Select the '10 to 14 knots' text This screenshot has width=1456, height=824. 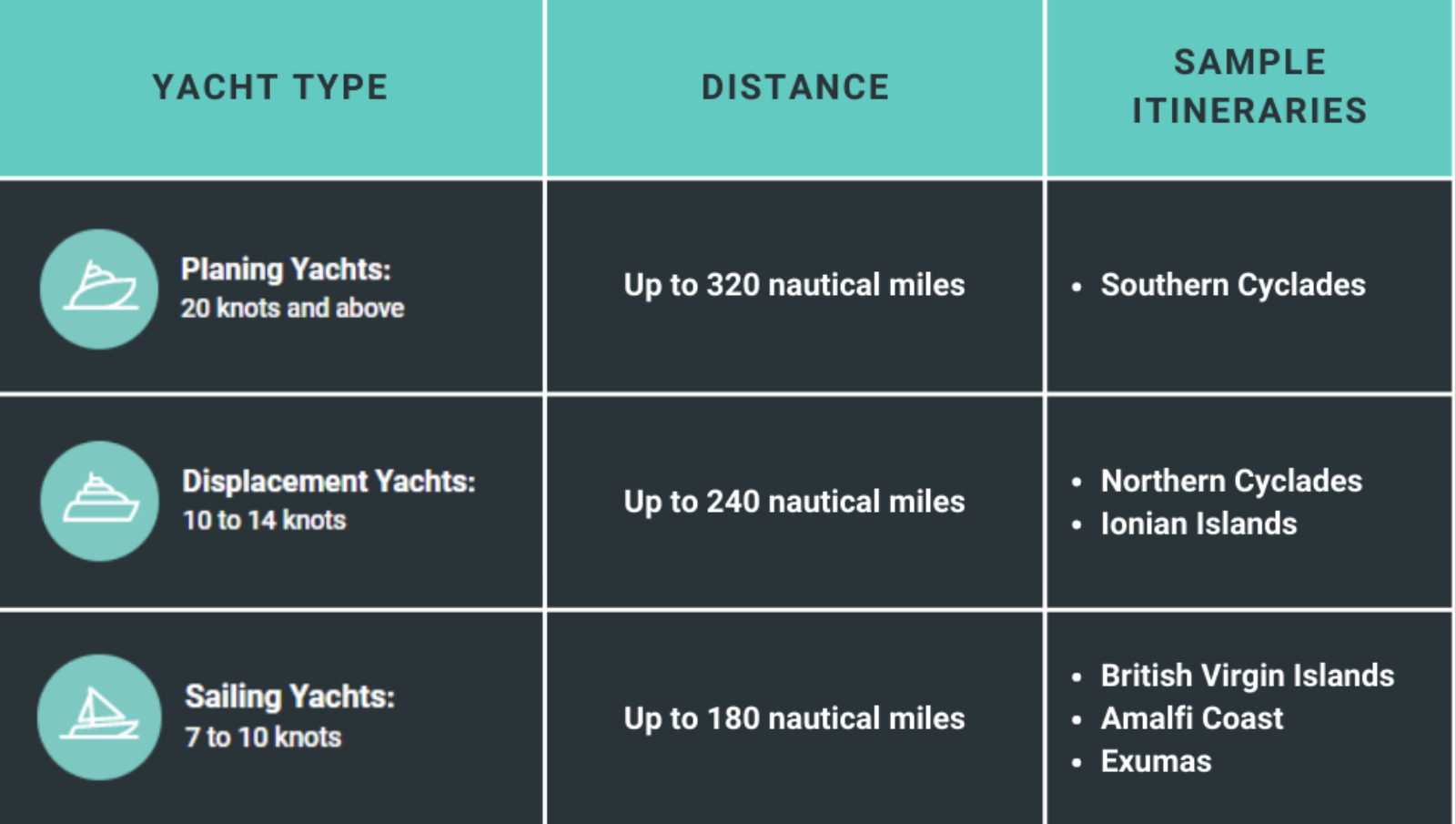[264, 520]
